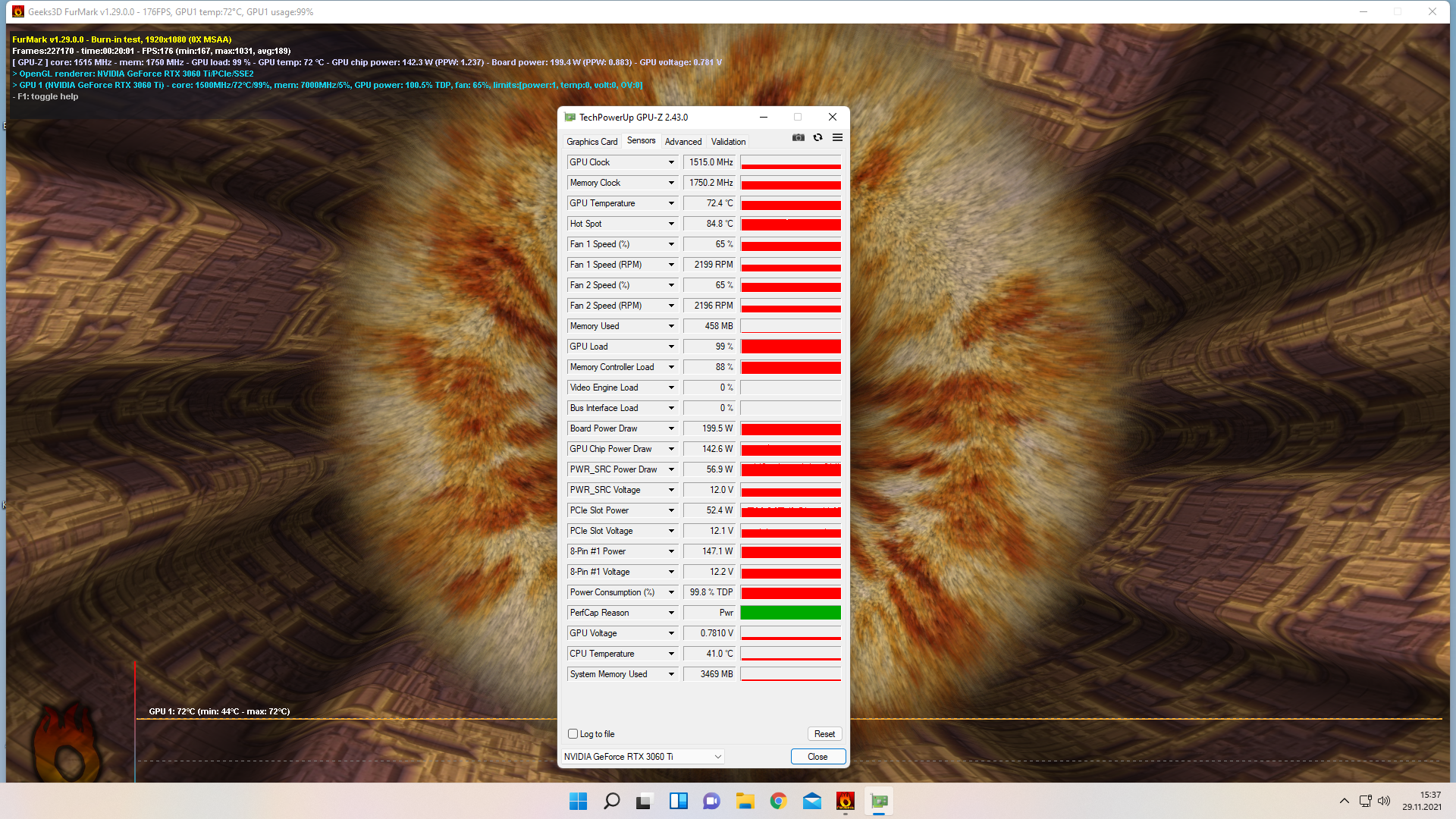1456x819 pixels.
Task: Click the GPU-Z refresh icon
Action: 817,137
